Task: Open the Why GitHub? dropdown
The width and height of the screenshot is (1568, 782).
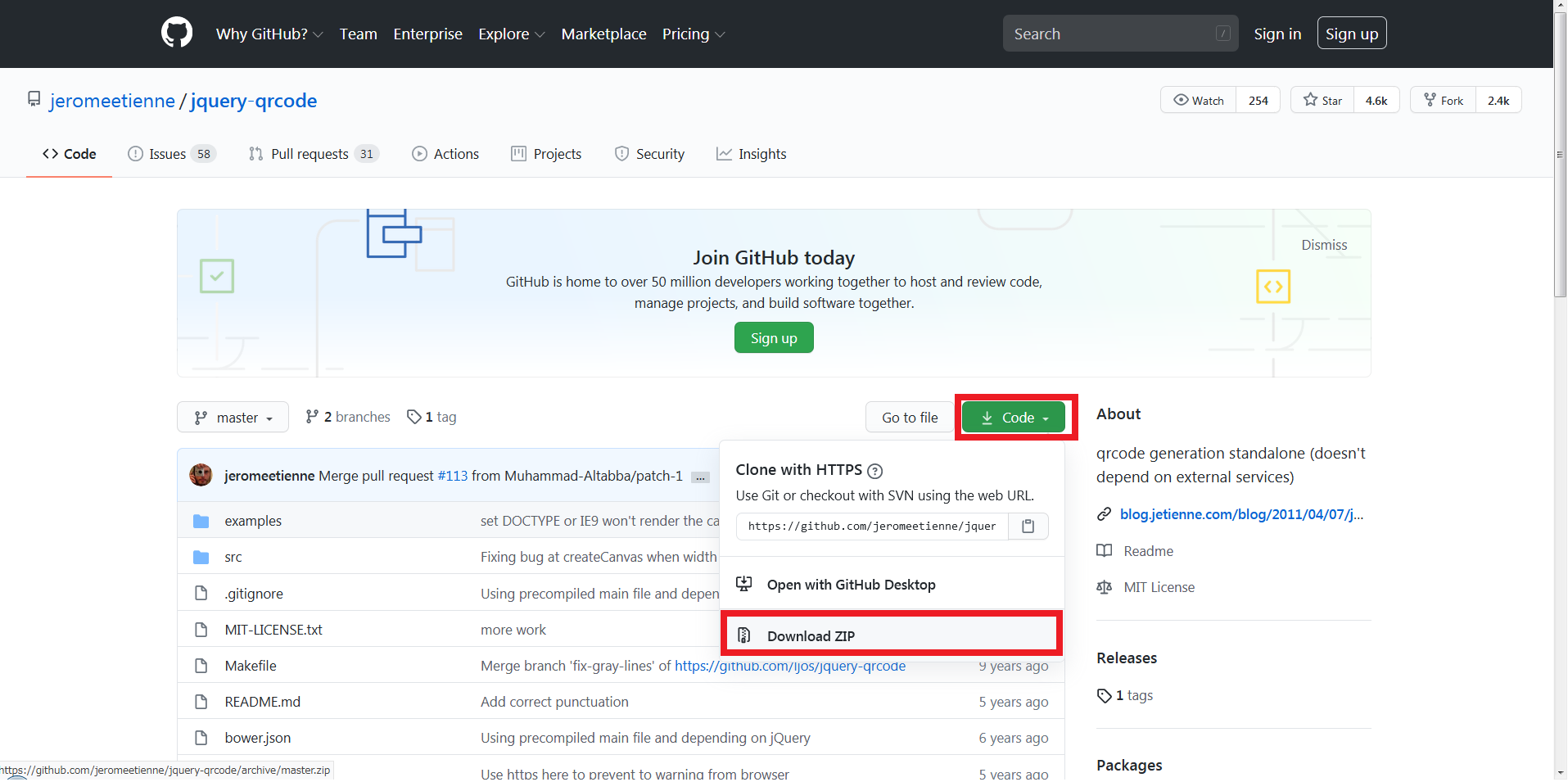Action: pyautogui.click(x=269, y=34)
